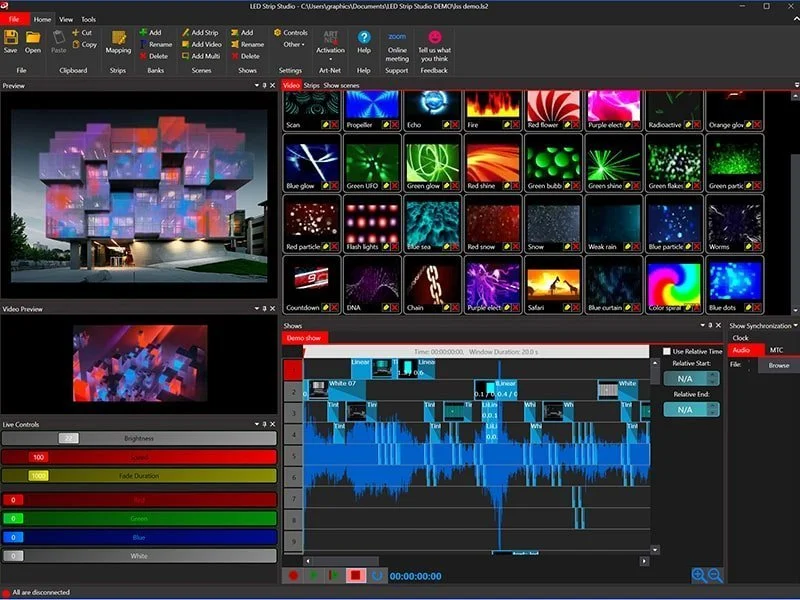Open the Controls settings option

[x=291, y=32]
